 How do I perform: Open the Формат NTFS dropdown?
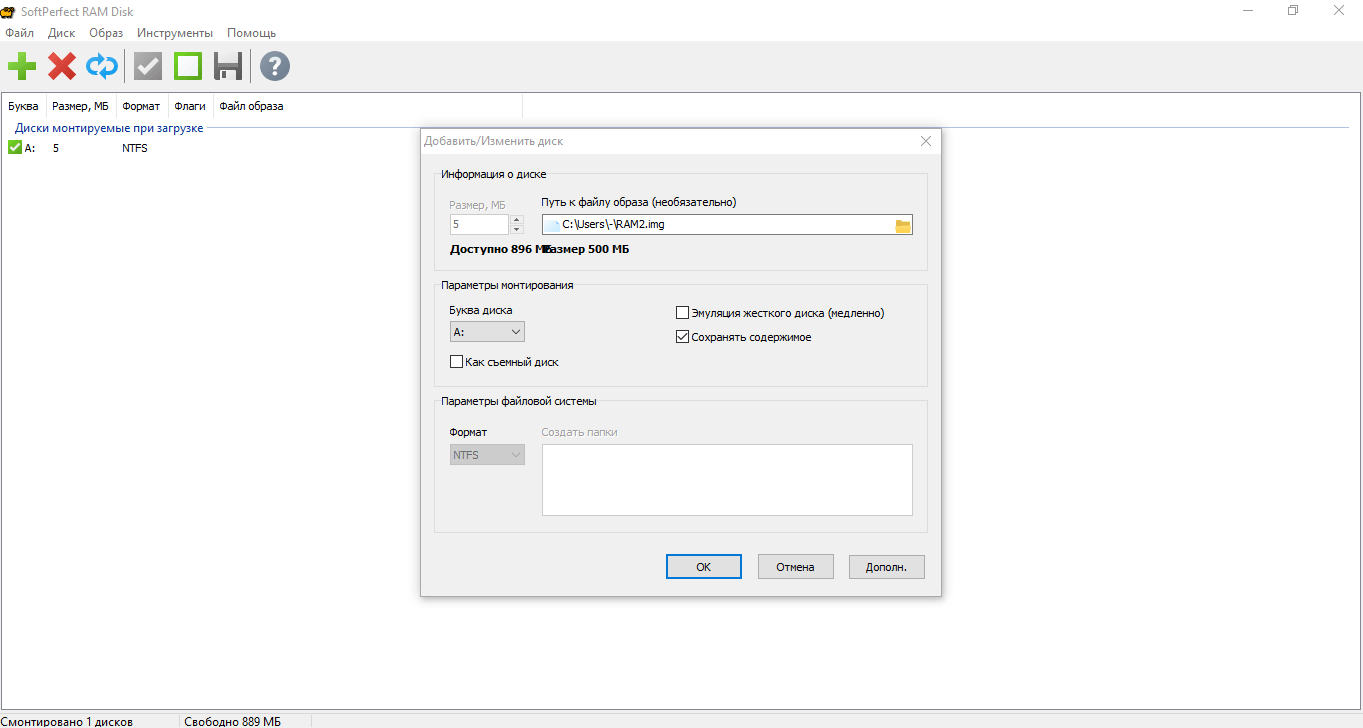click(487, 455)
